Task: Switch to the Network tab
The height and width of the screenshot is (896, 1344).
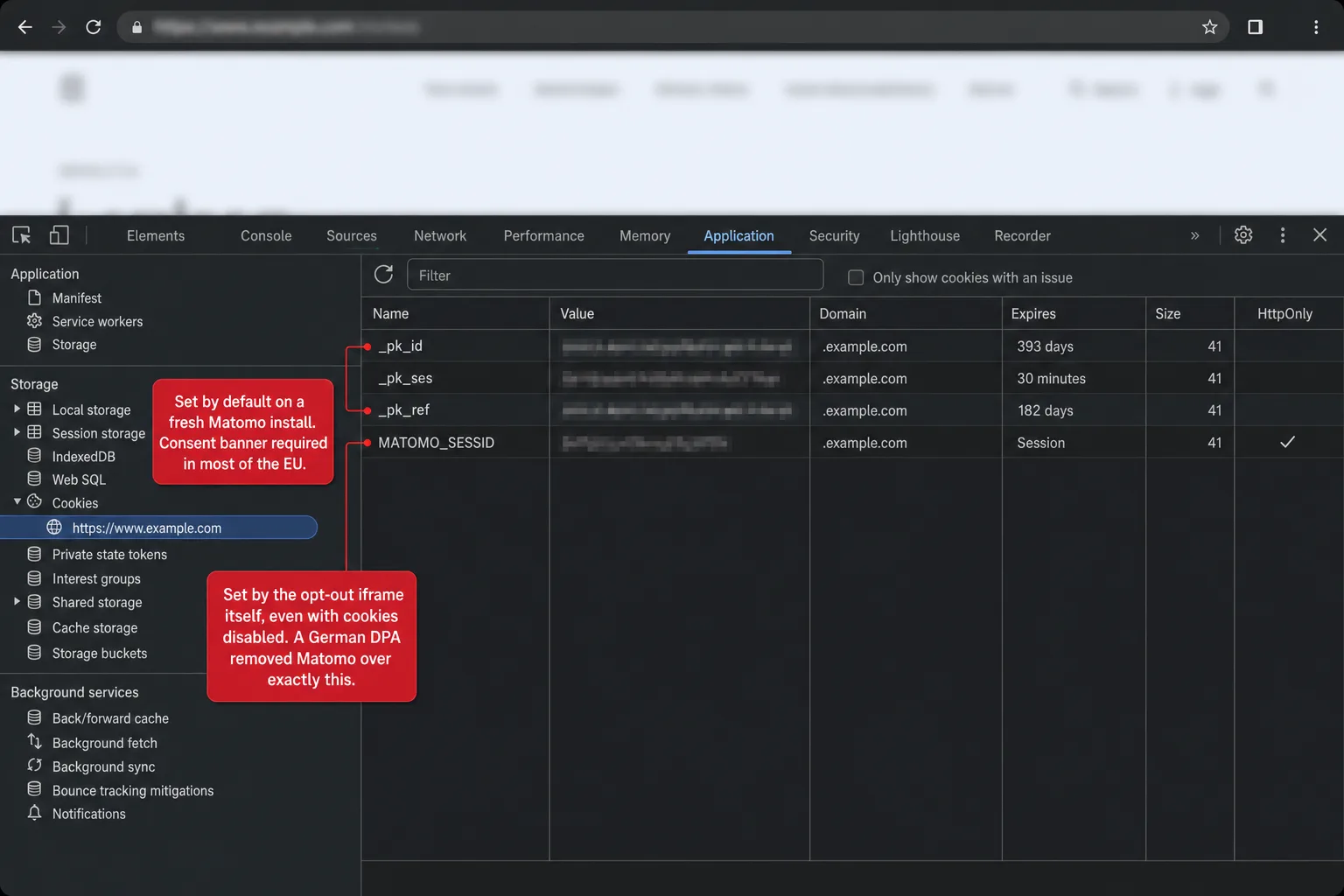Action: (440, 236)
